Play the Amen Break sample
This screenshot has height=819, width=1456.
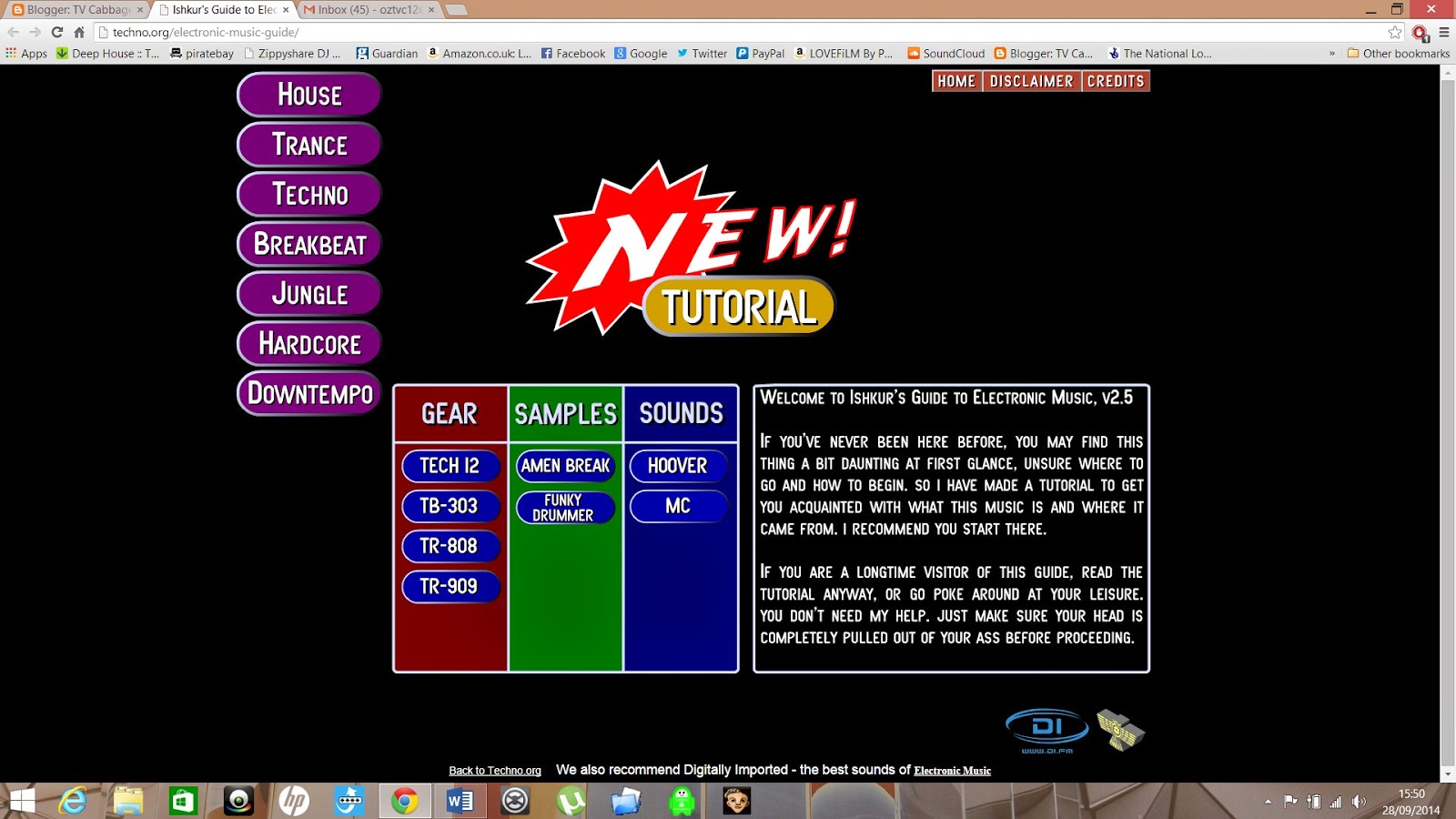point(566,466)
